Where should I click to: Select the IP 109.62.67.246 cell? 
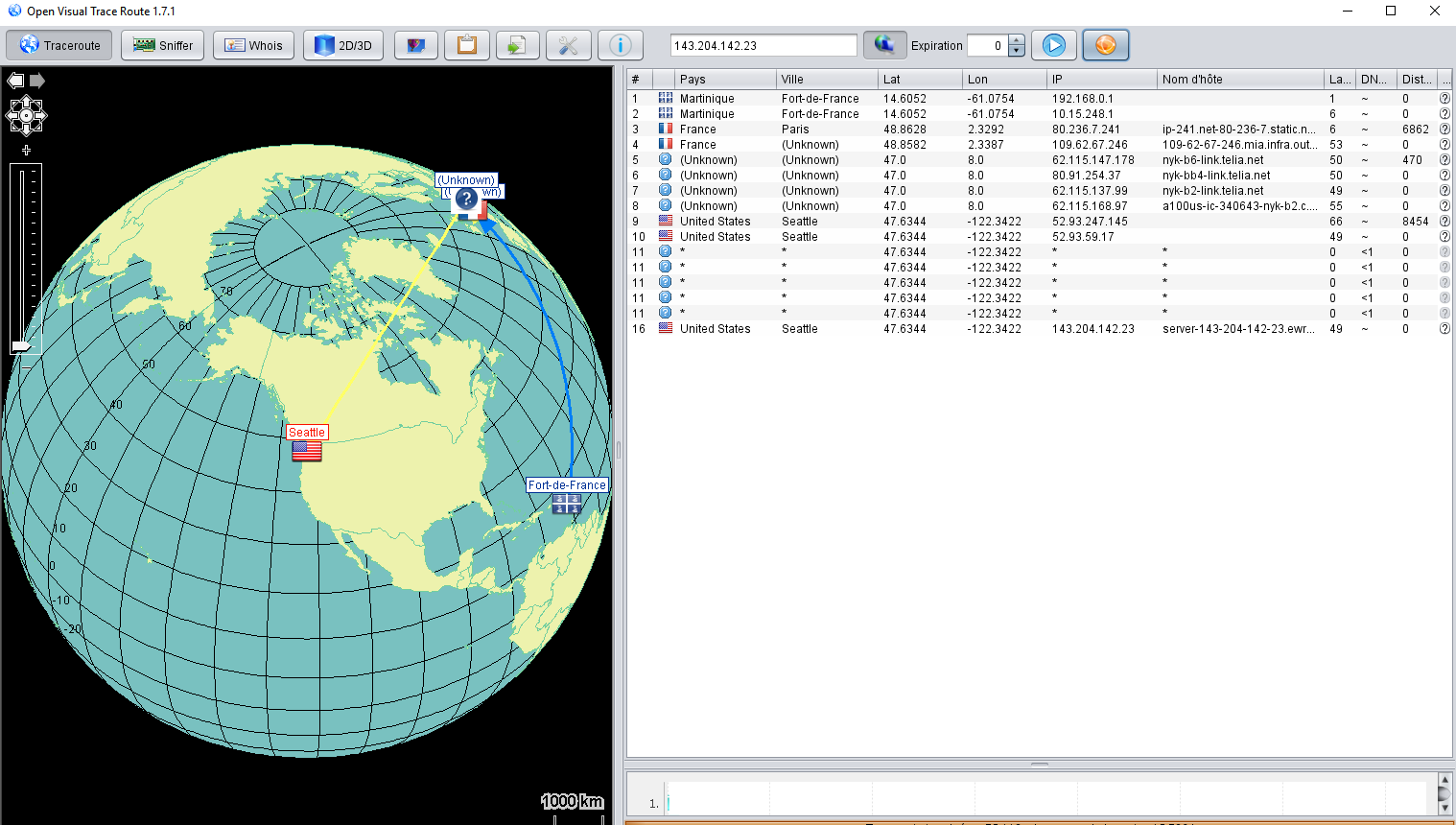click(x=1102, y=145)
